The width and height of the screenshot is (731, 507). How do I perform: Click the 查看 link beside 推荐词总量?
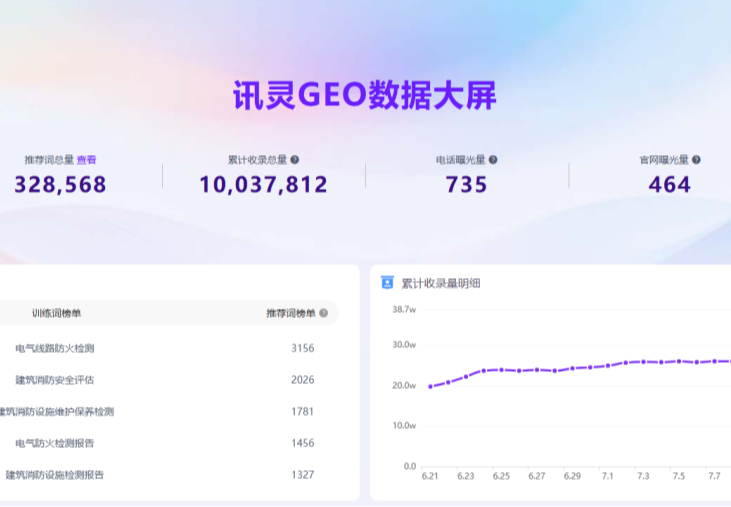point(86,160)
